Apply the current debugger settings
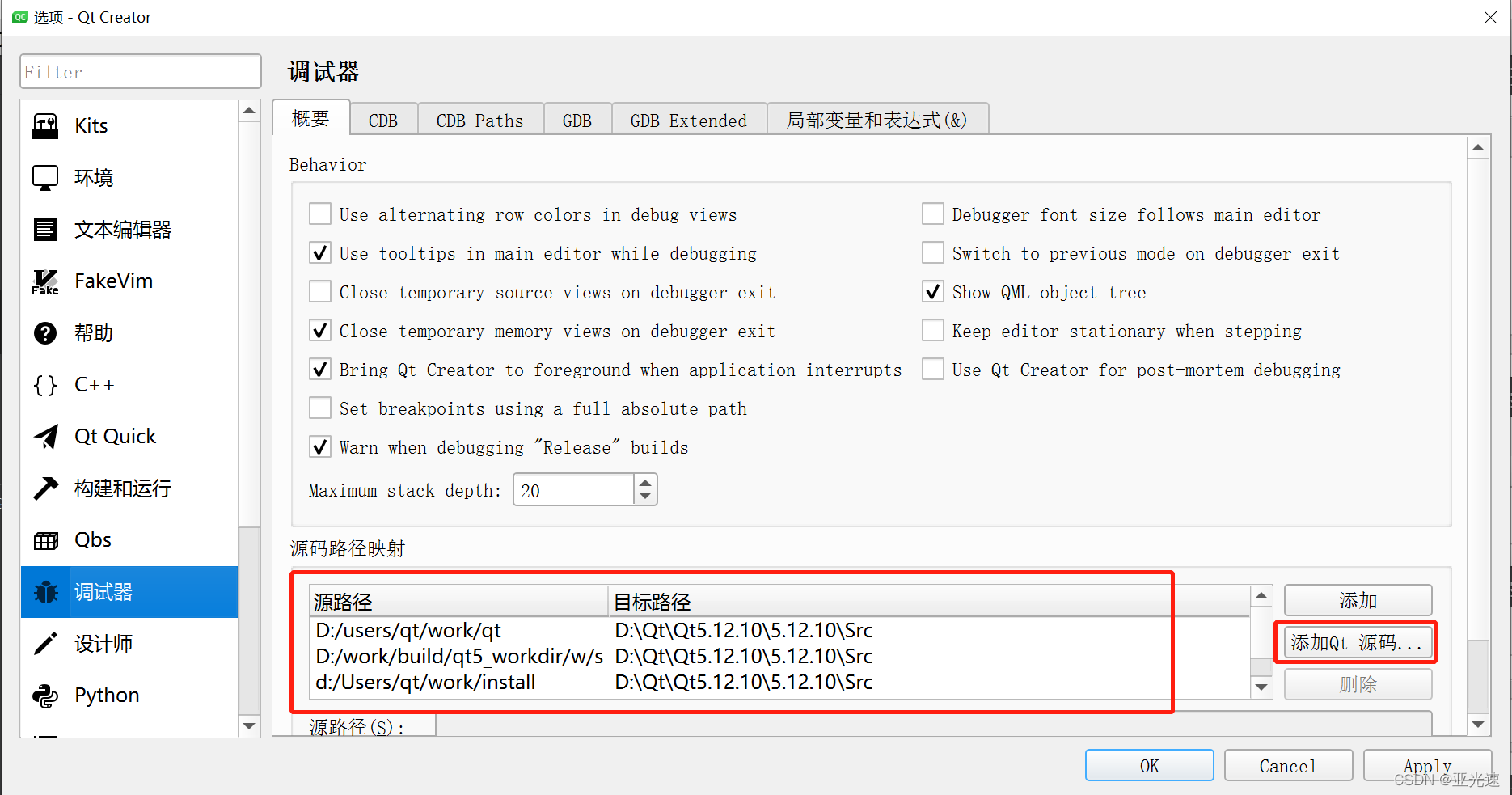The width and height of the screenshot is (1512, 795). tap(1427, 765)
